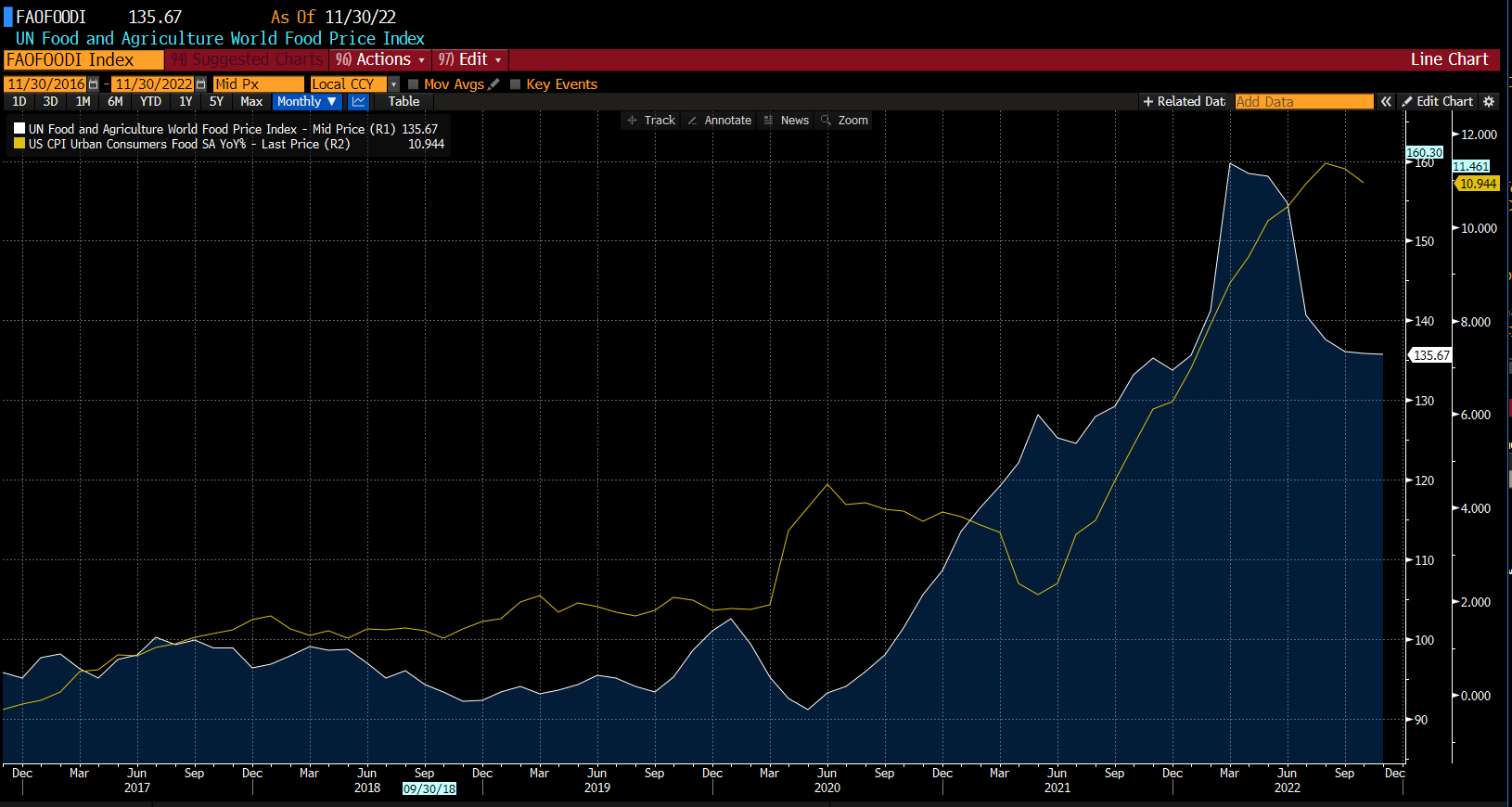Click the Add Data input field
Screen dimensions: 1512x807
click(1303, 102)
